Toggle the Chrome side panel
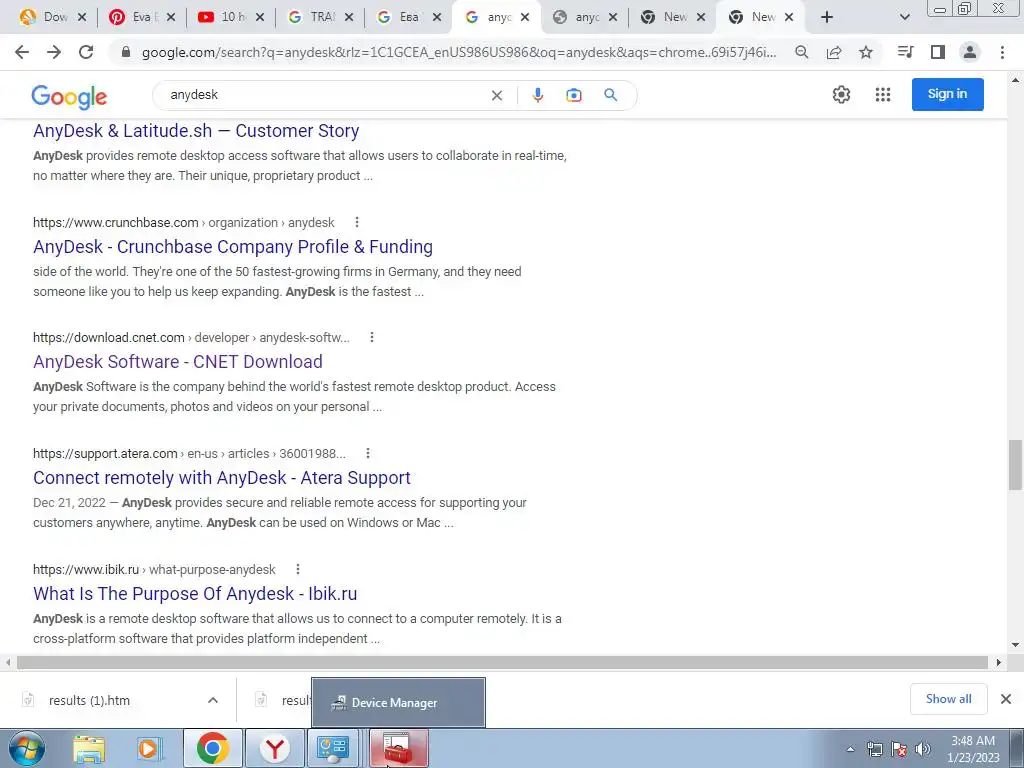This screenshot has height=768, width=1024. (938, 52)
